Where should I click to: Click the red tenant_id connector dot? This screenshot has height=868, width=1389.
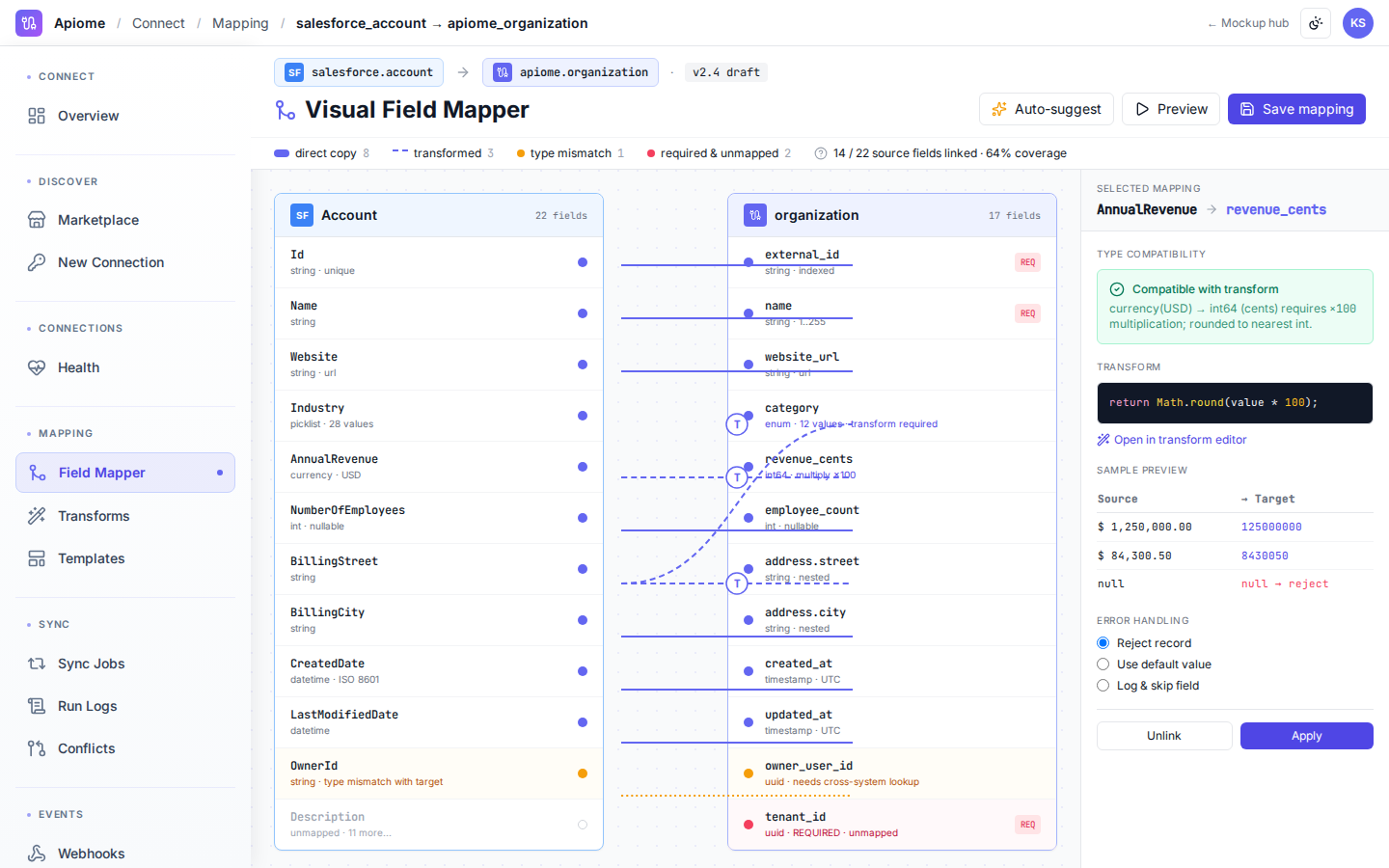click(749, 825)
